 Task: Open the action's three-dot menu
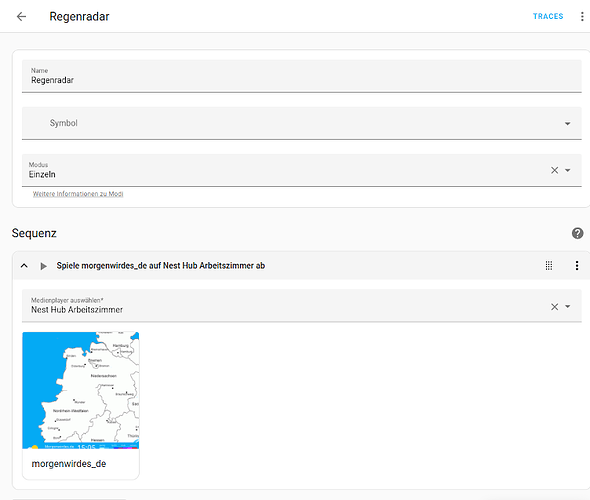coord(577,266)
